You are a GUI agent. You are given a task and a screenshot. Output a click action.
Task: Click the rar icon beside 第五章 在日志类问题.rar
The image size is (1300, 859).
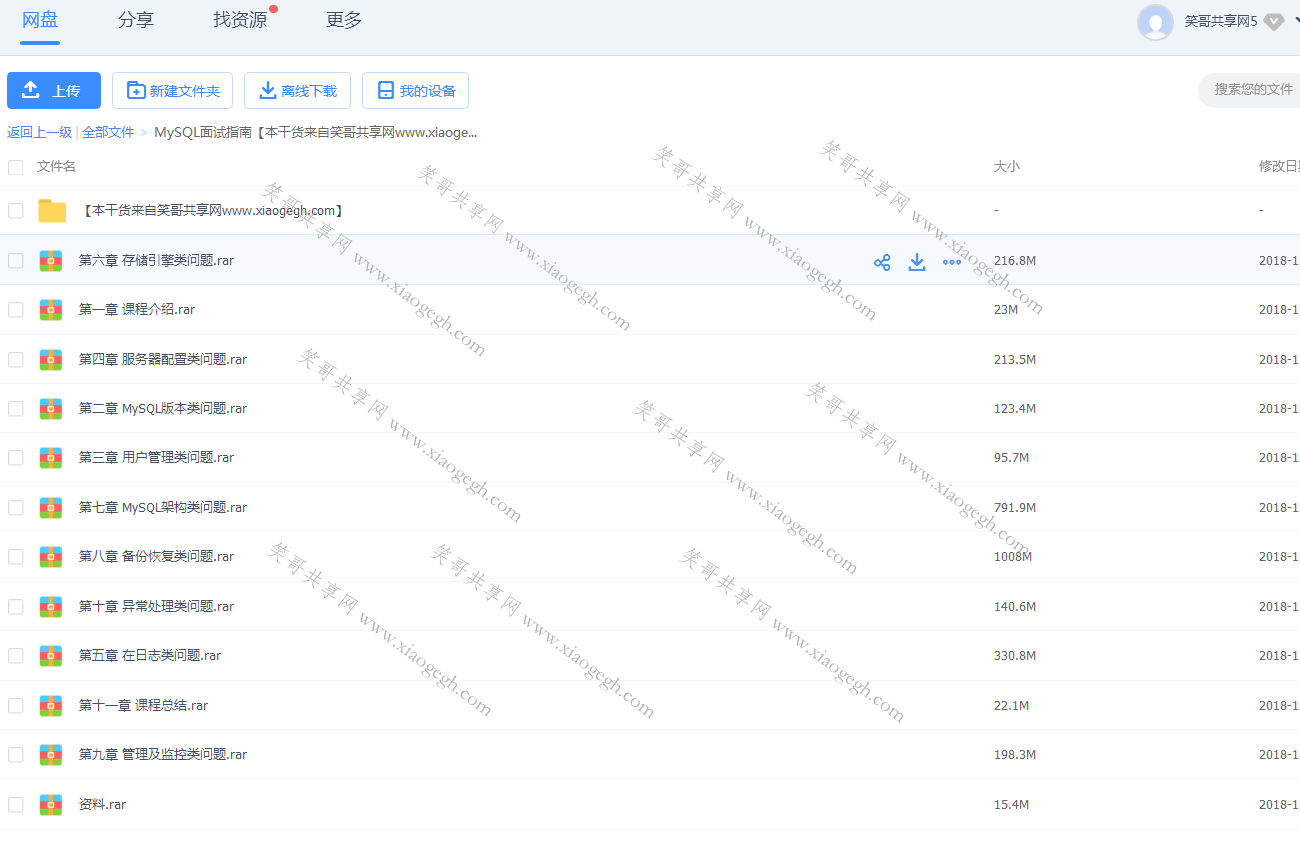pos(51,656)
